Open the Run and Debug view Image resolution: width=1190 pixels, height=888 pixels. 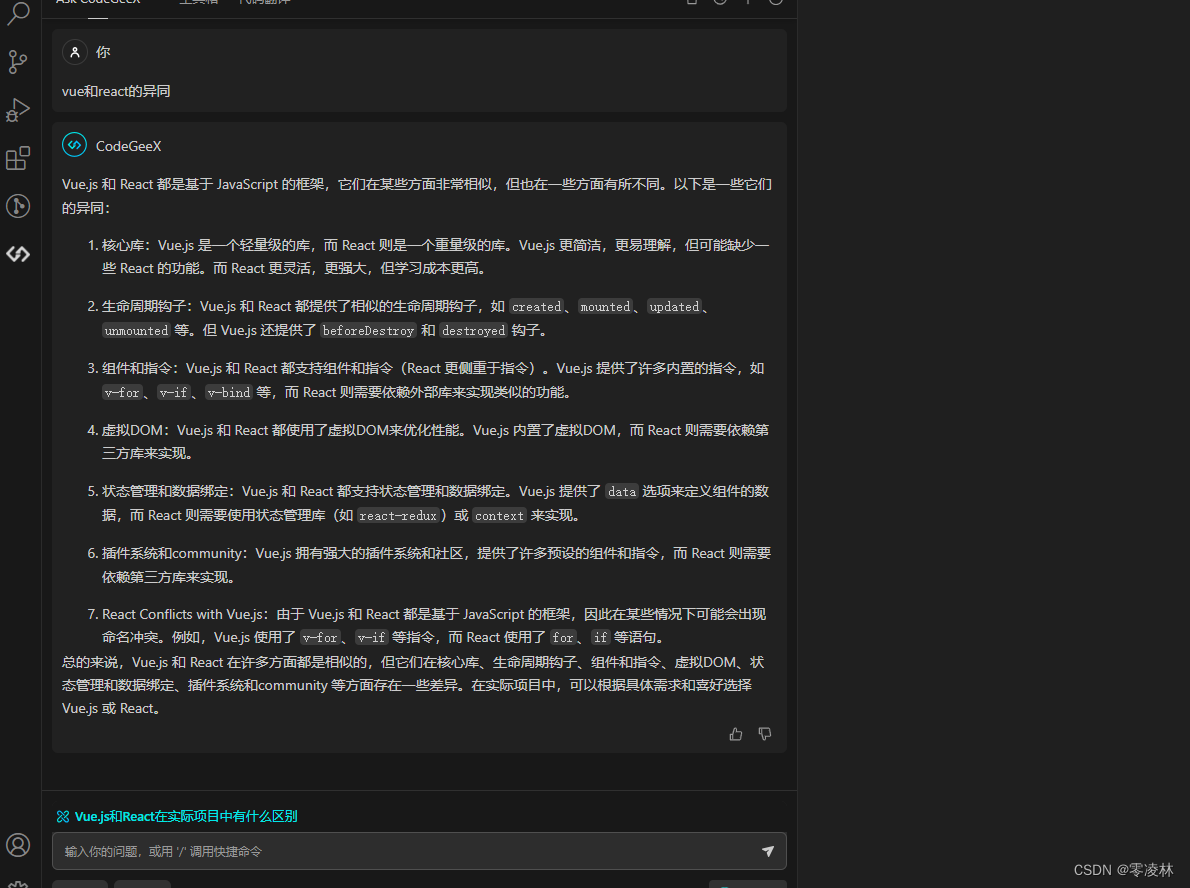17,110
